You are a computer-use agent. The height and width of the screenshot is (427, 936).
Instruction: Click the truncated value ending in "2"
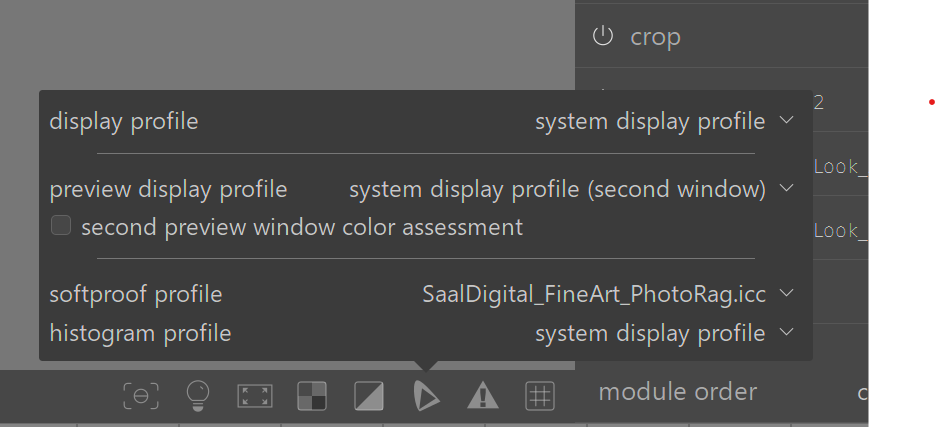[x=819, y=102]
